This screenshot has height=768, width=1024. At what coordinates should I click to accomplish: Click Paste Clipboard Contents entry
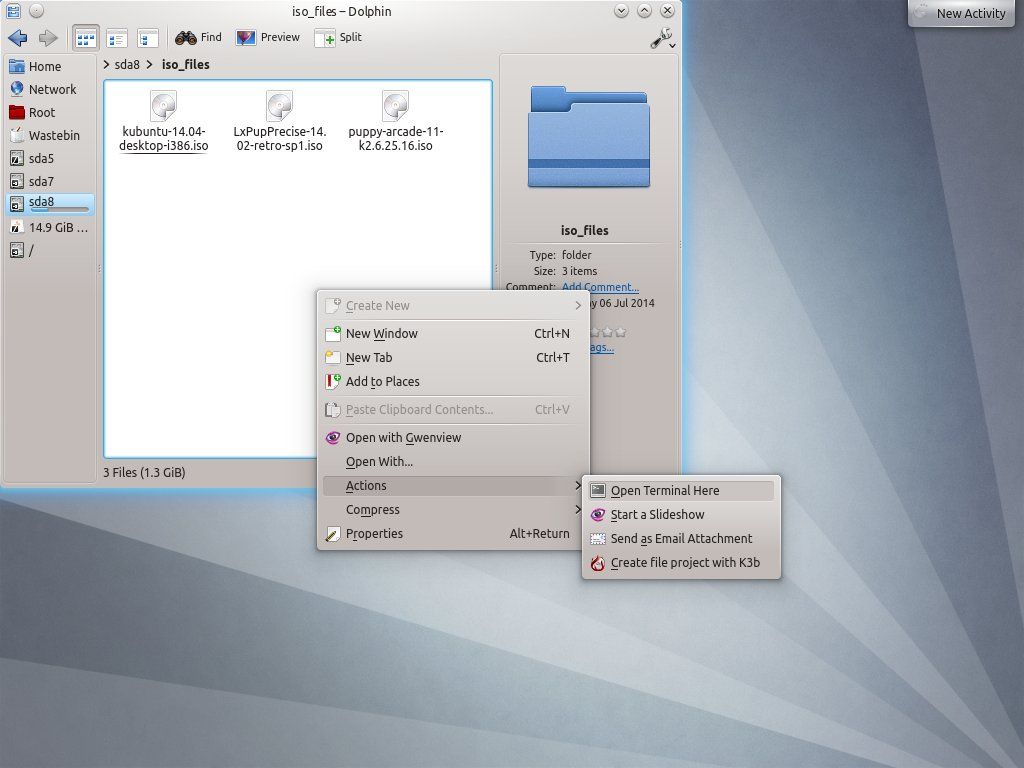point(451,409)
